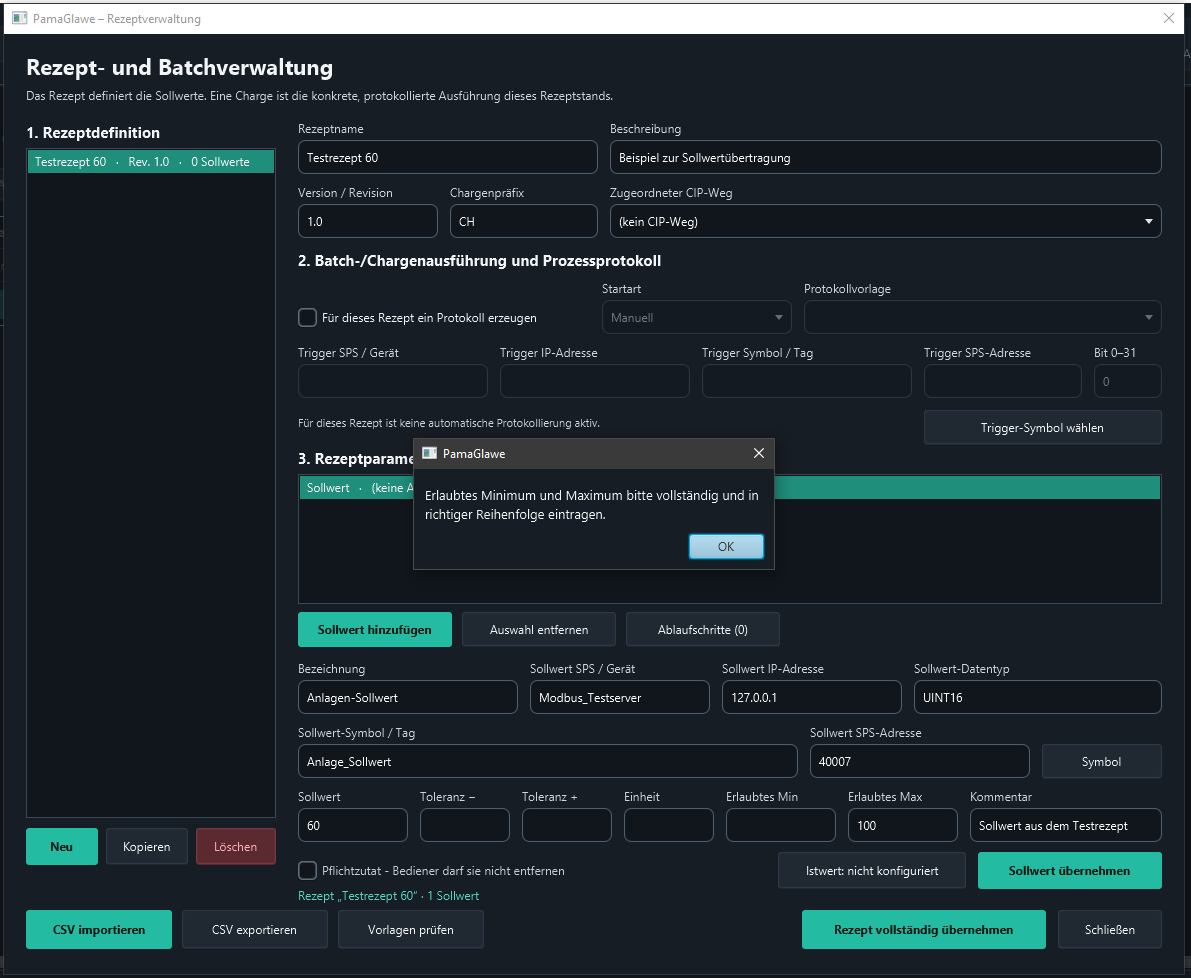Close the Rezeptverwaltung window

[x=1168, y=18]
